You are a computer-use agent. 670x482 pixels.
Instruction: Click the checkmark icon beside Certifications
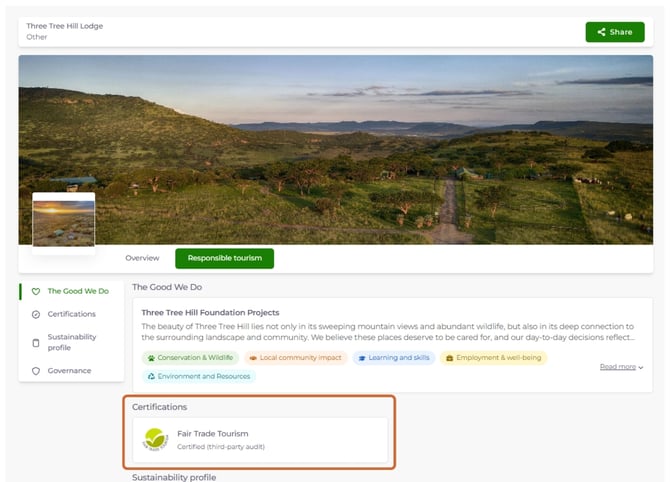click(36, 314)
